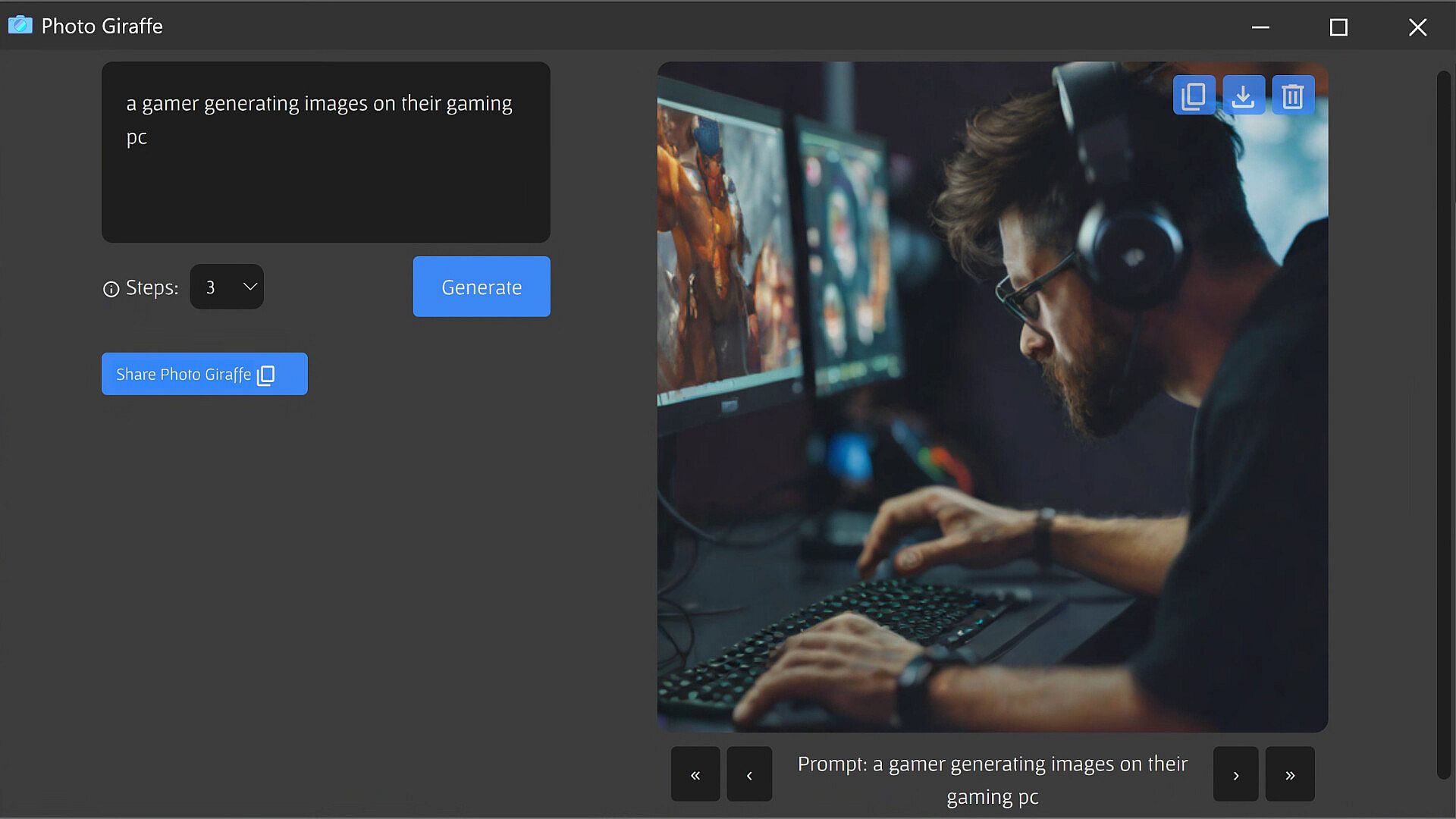Copy the generated image to clipboard
The height and width of the screenshot is (819, 1456).
(1194, 96)
